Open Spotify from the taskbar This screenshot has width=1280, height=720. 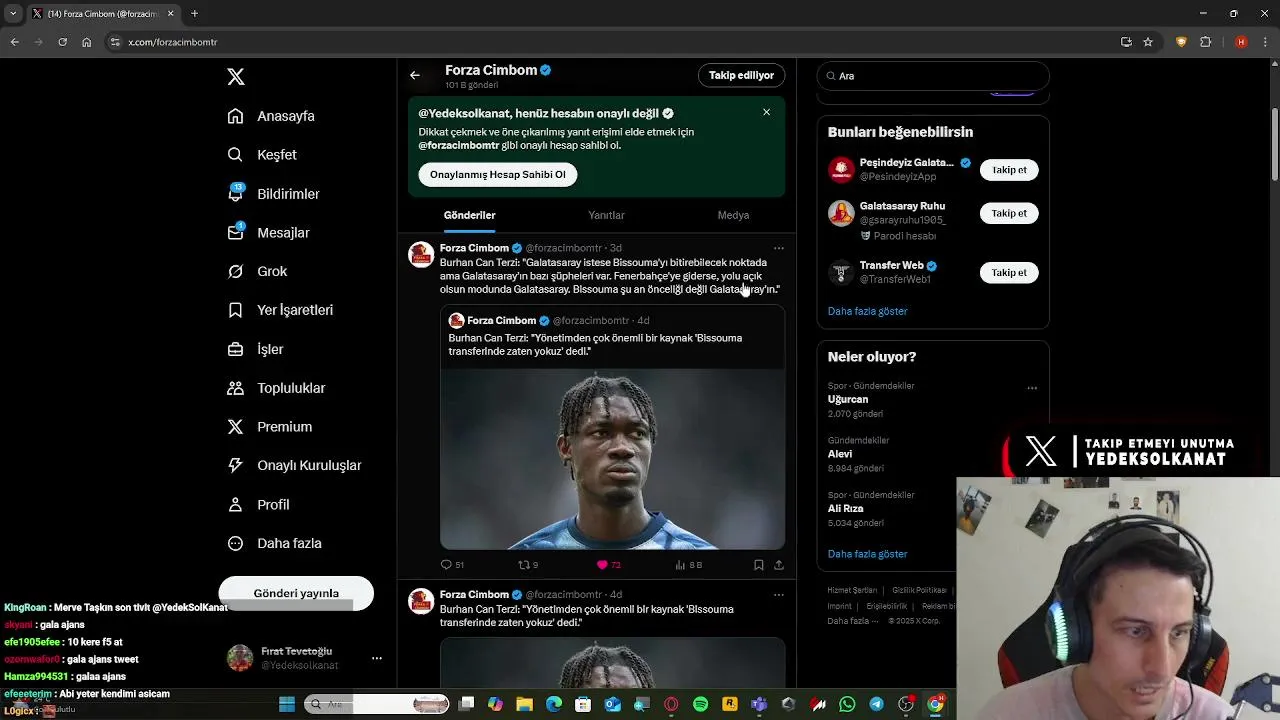tap(700, 704)
